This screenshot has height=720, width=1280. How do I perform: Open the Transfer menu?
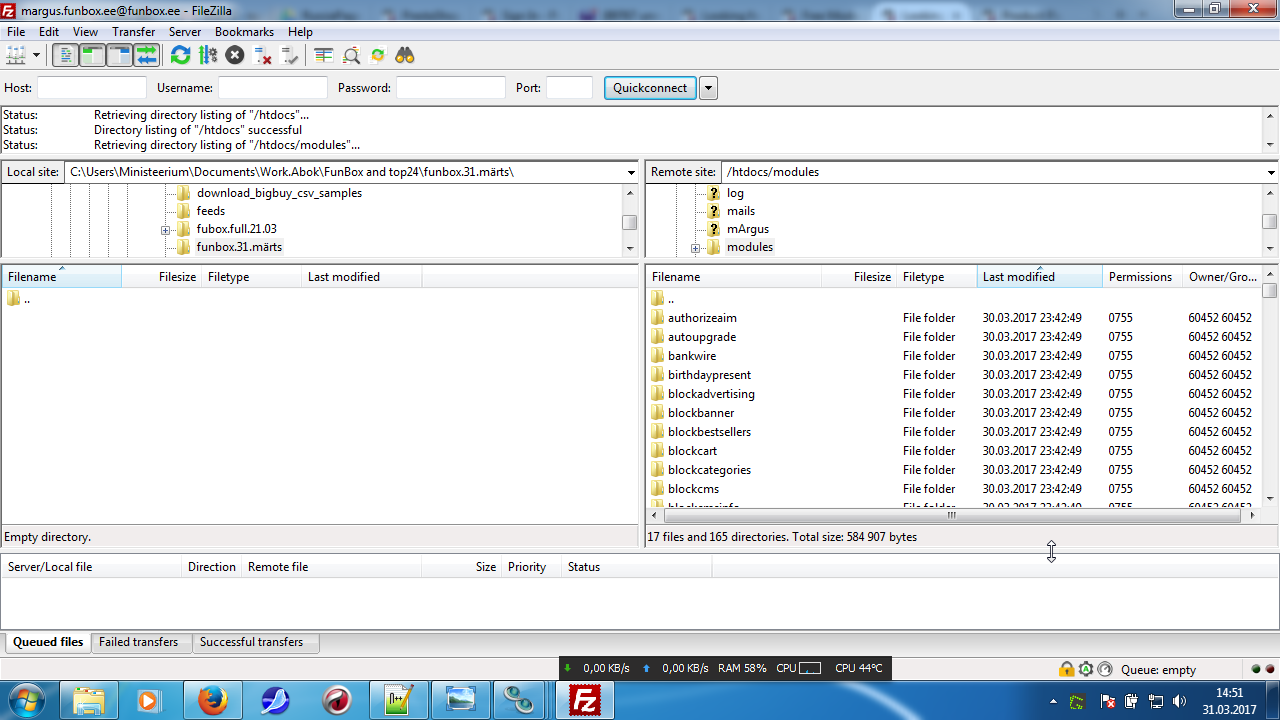point(133,32)
